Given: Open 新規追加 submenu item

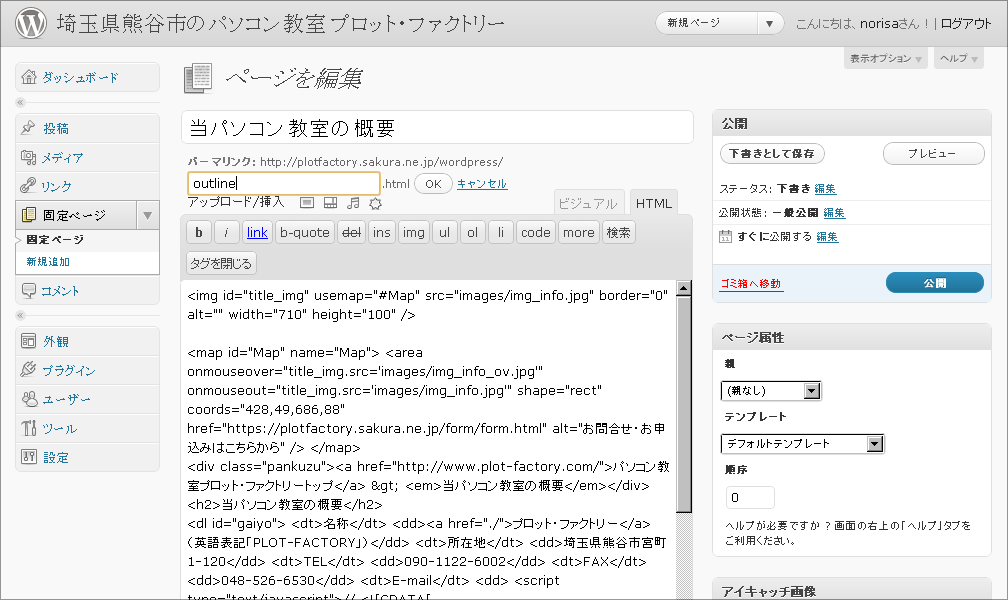Looking at the screenshot, I should tap(48, 262).
